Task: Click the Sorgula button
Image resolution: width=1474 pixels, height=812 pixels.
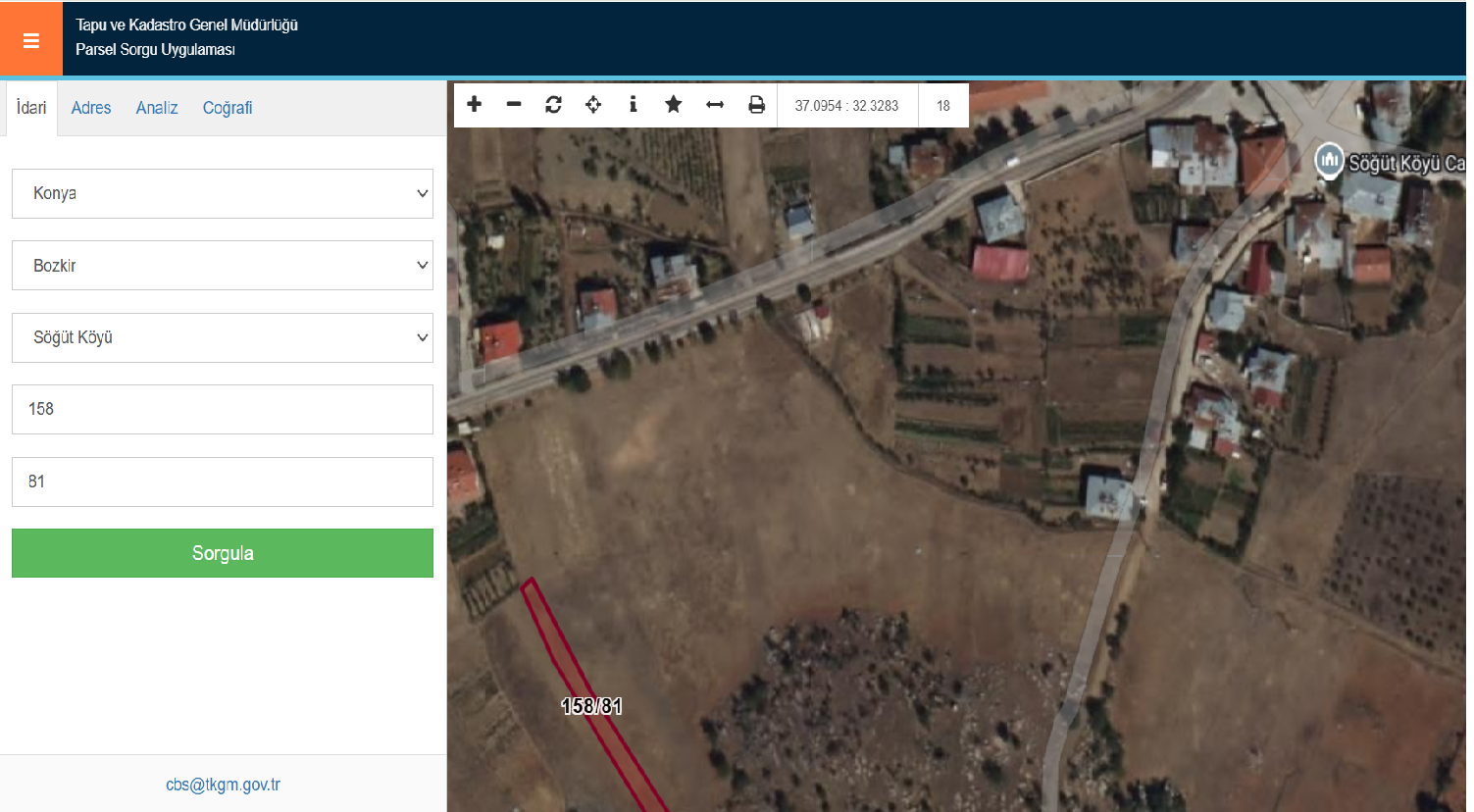Action: [223, 553]
